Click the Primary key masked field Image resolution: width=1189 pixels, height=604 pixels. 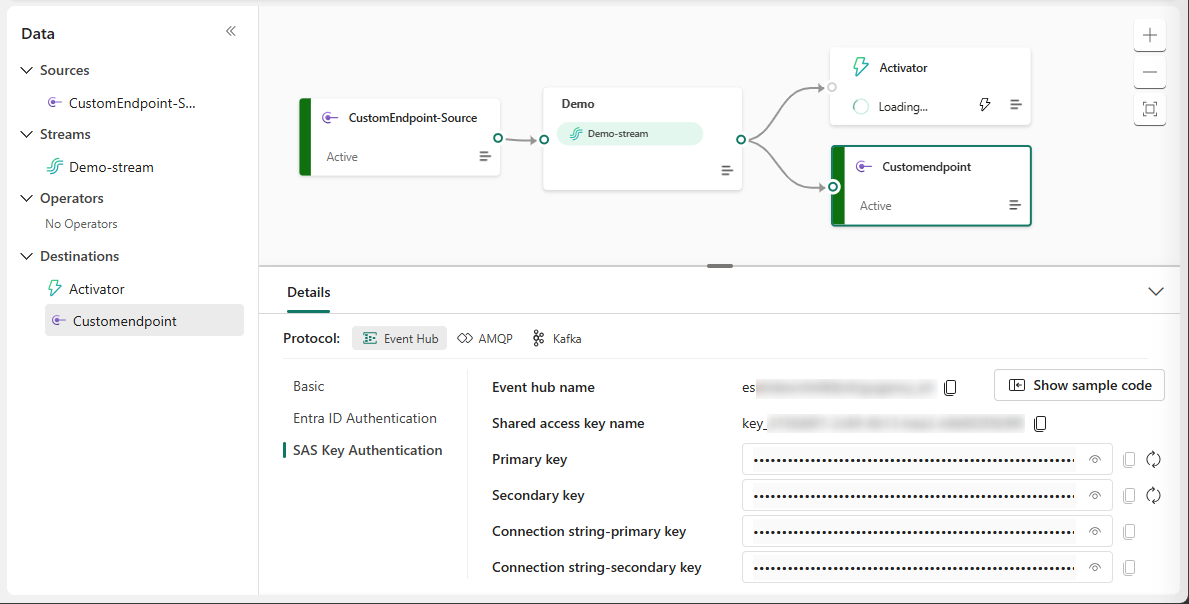pos(927,459)
